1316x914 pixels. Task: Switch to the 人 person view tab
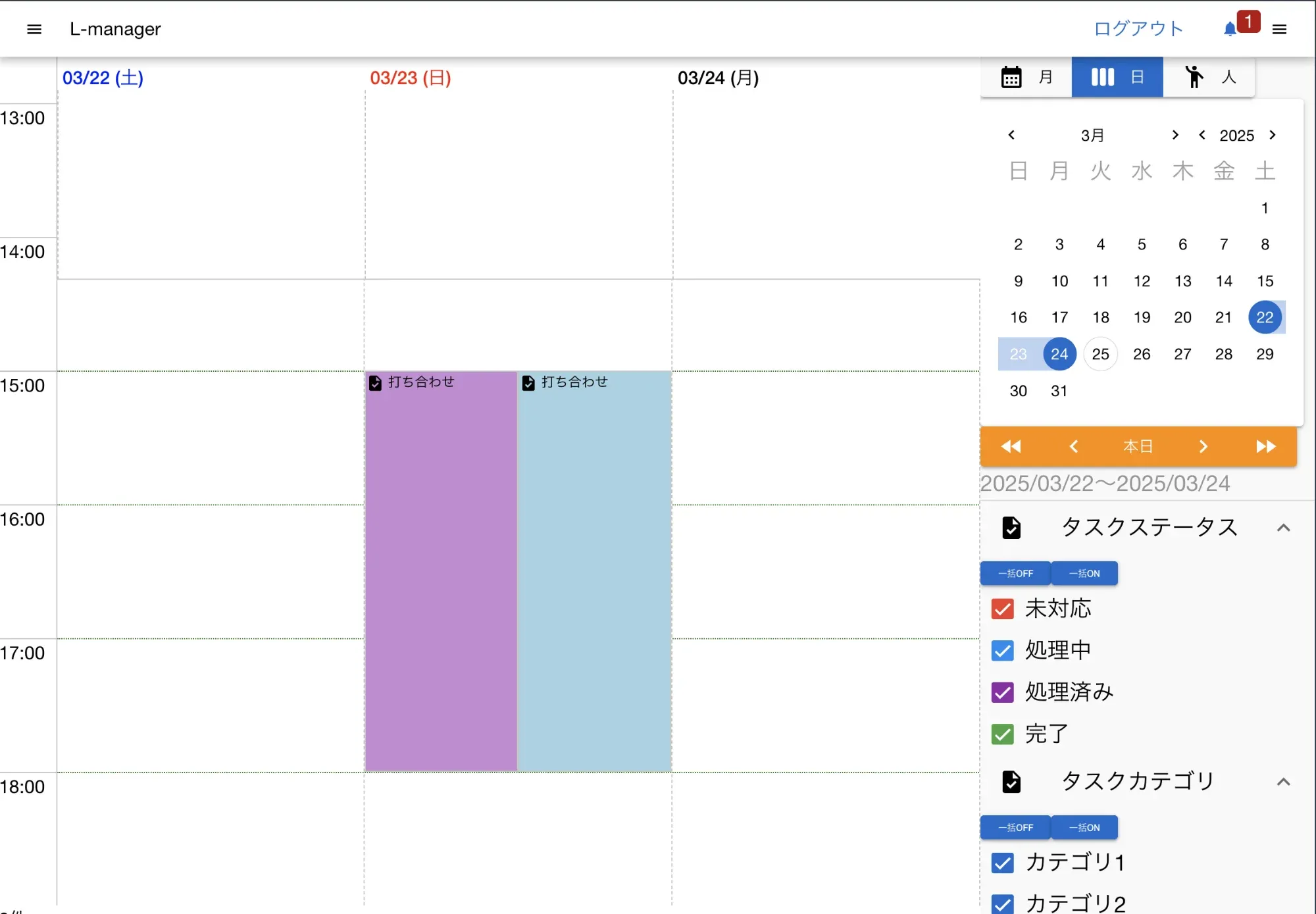pos(1209,77)
